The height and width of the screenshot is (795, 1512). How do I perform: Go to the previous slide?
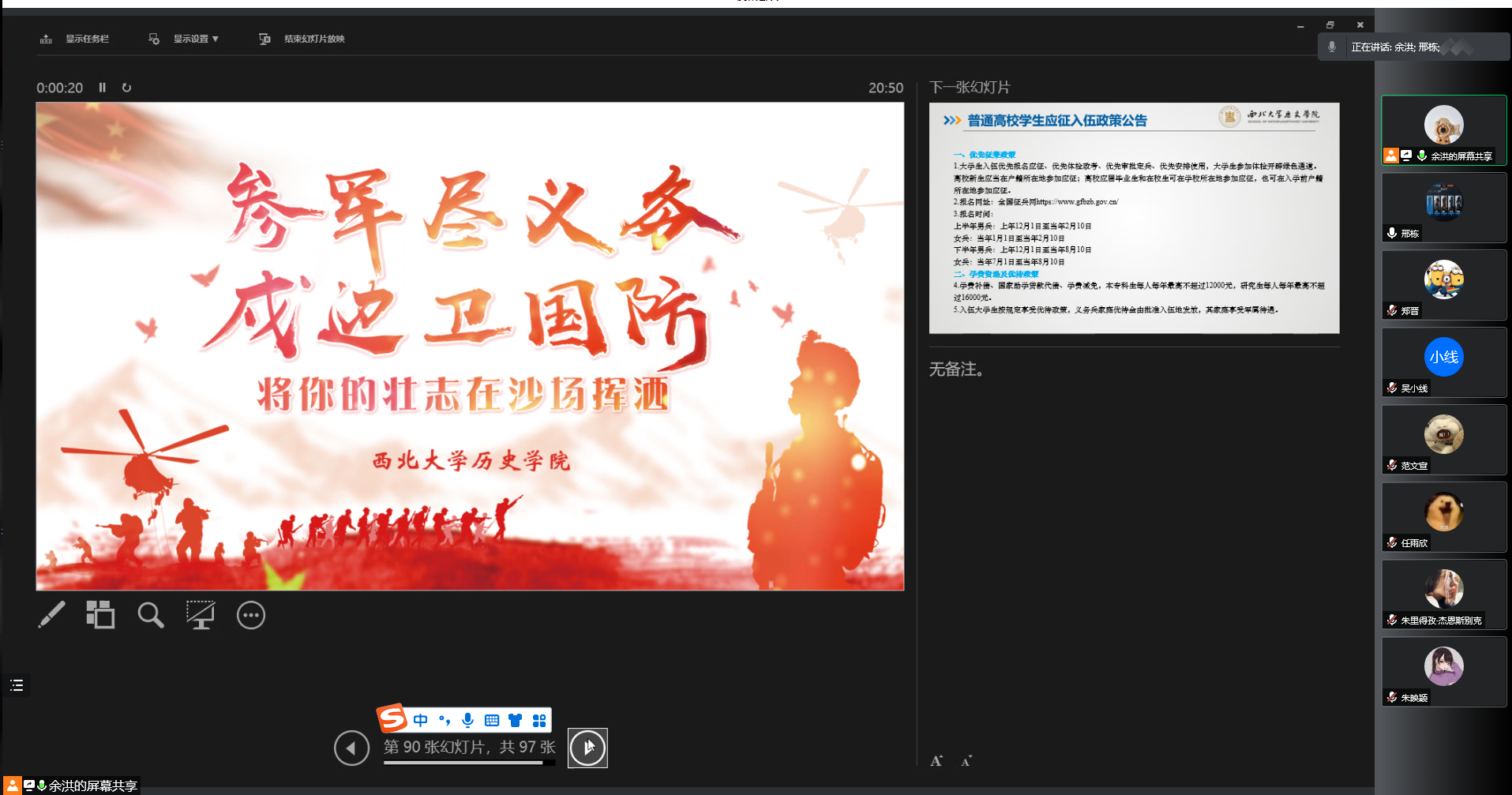351,748
